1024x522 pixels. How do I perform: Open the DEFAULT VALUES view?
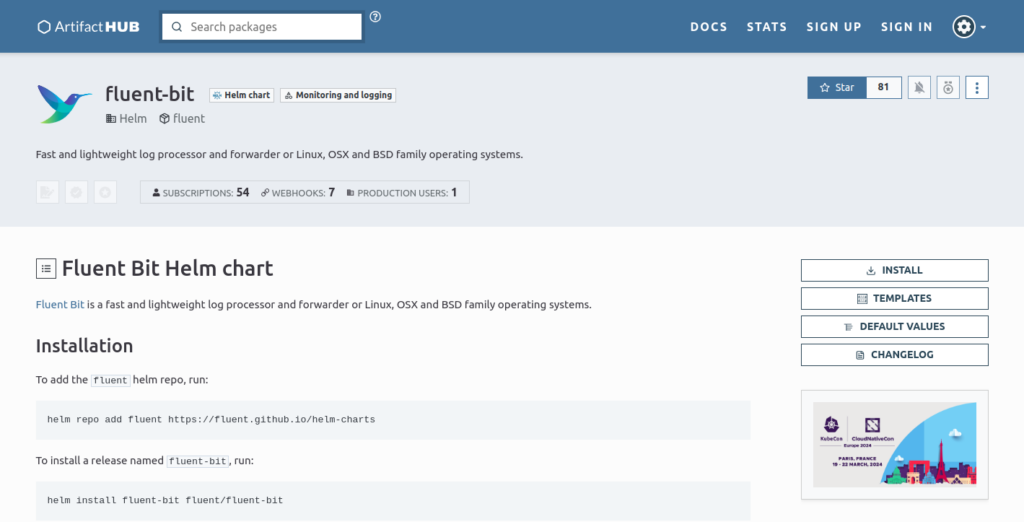pos(894,326)
